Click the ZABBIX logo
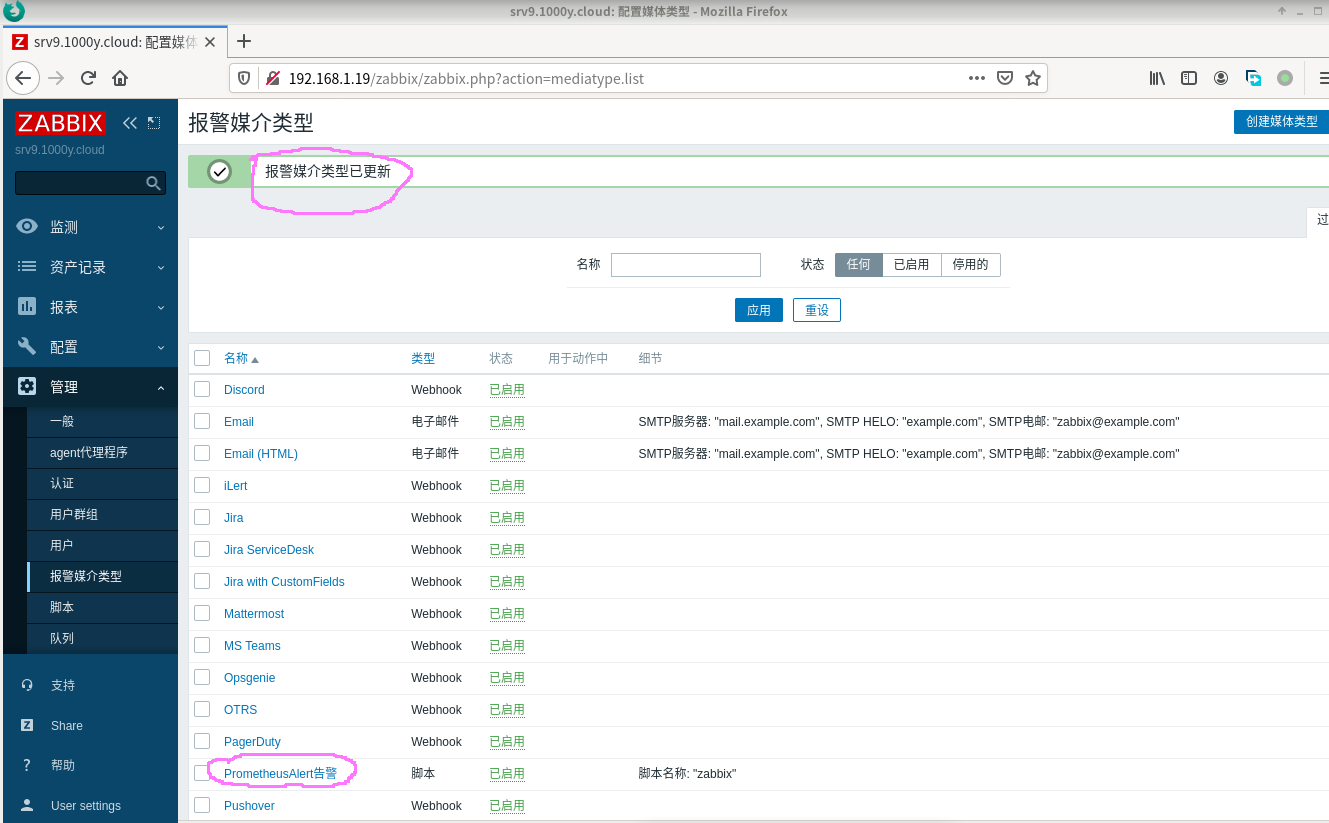 (60, 123)
